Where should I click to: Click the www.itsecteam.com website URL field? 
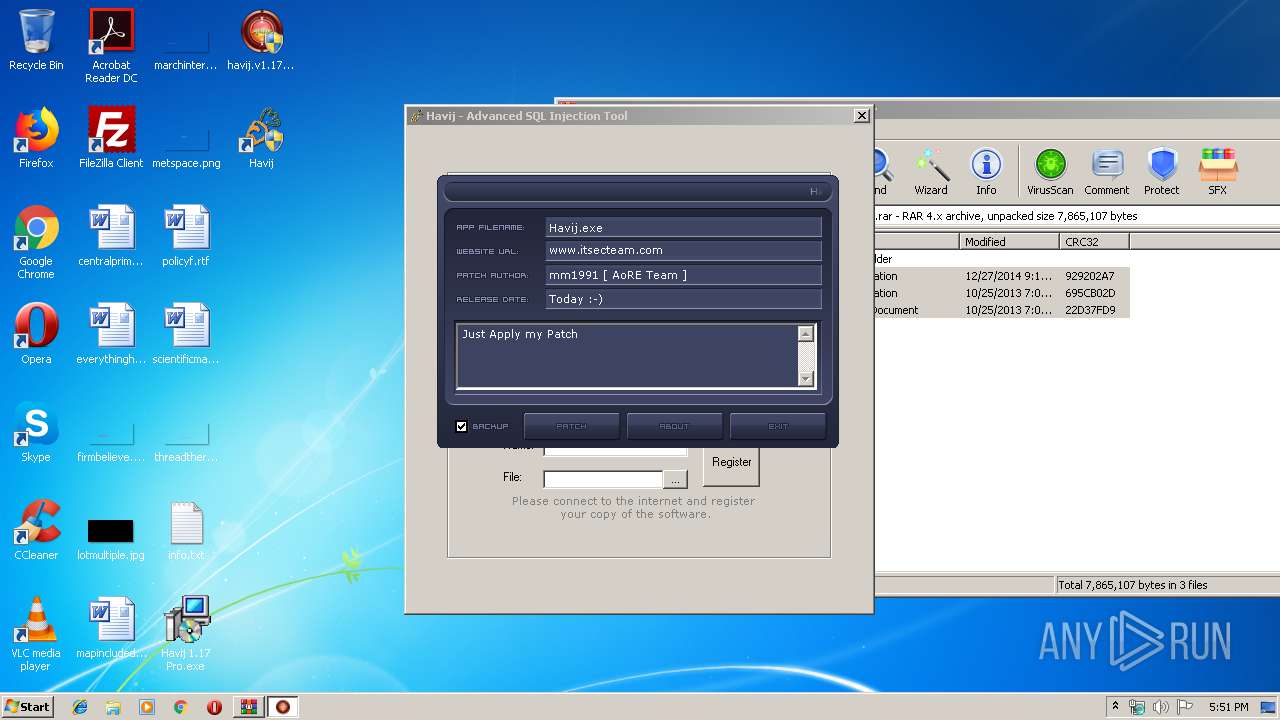[x=684, y=251]
